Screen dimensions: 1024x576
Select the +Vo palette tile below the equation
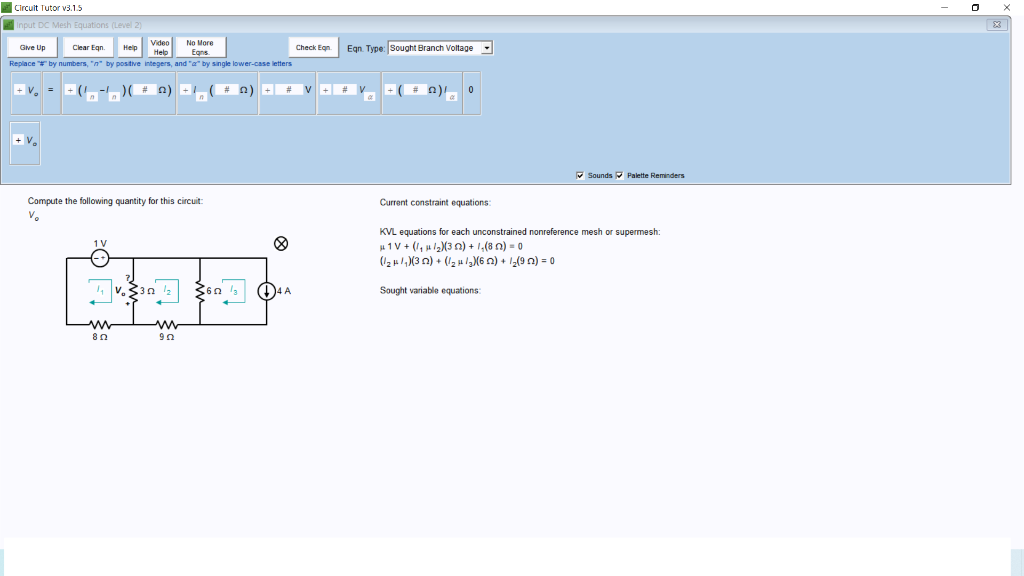tap(25, 142)
